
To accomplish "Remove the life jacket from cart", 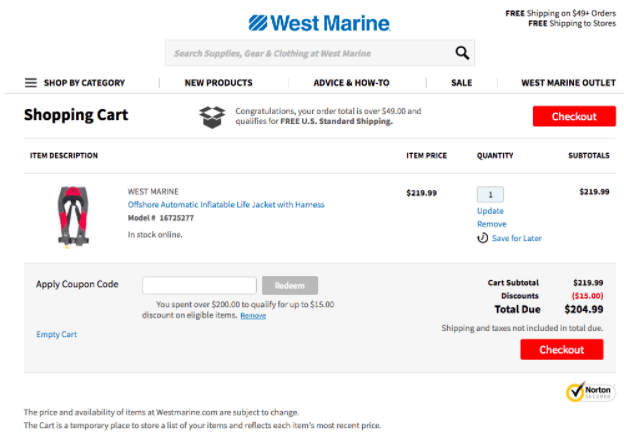I will [491, 224].
